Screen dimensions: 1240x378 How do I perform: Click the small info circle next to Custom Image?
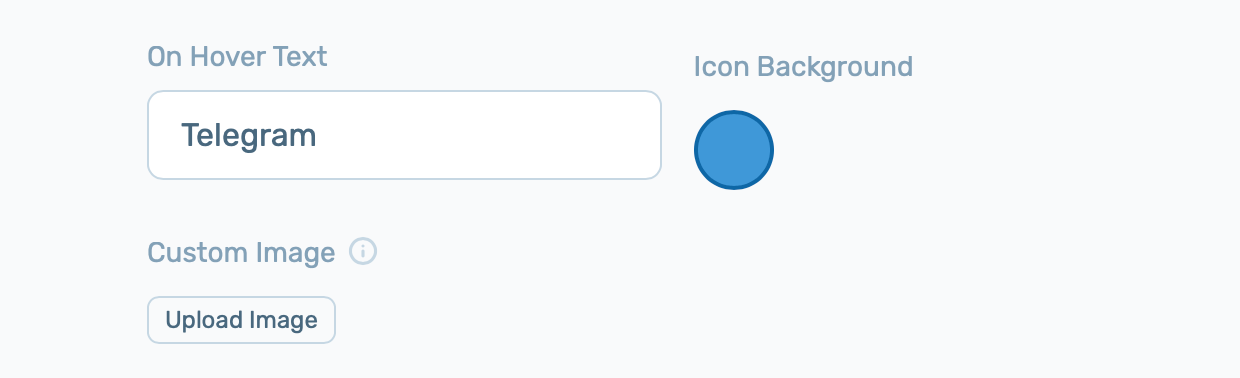click(363, 252)
